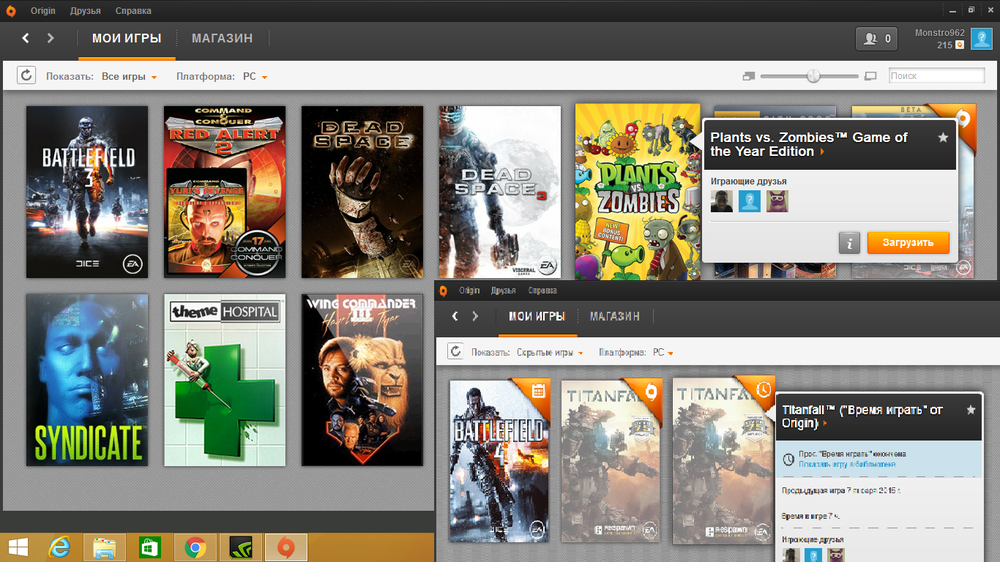This screenshot has height=562, width=1000.
Task: Favorite Titanfall with the star icon
Action: 971,410
